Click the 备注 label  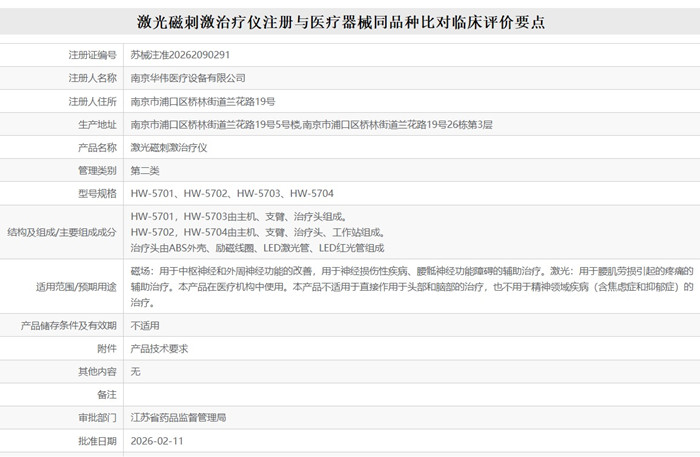107,395
